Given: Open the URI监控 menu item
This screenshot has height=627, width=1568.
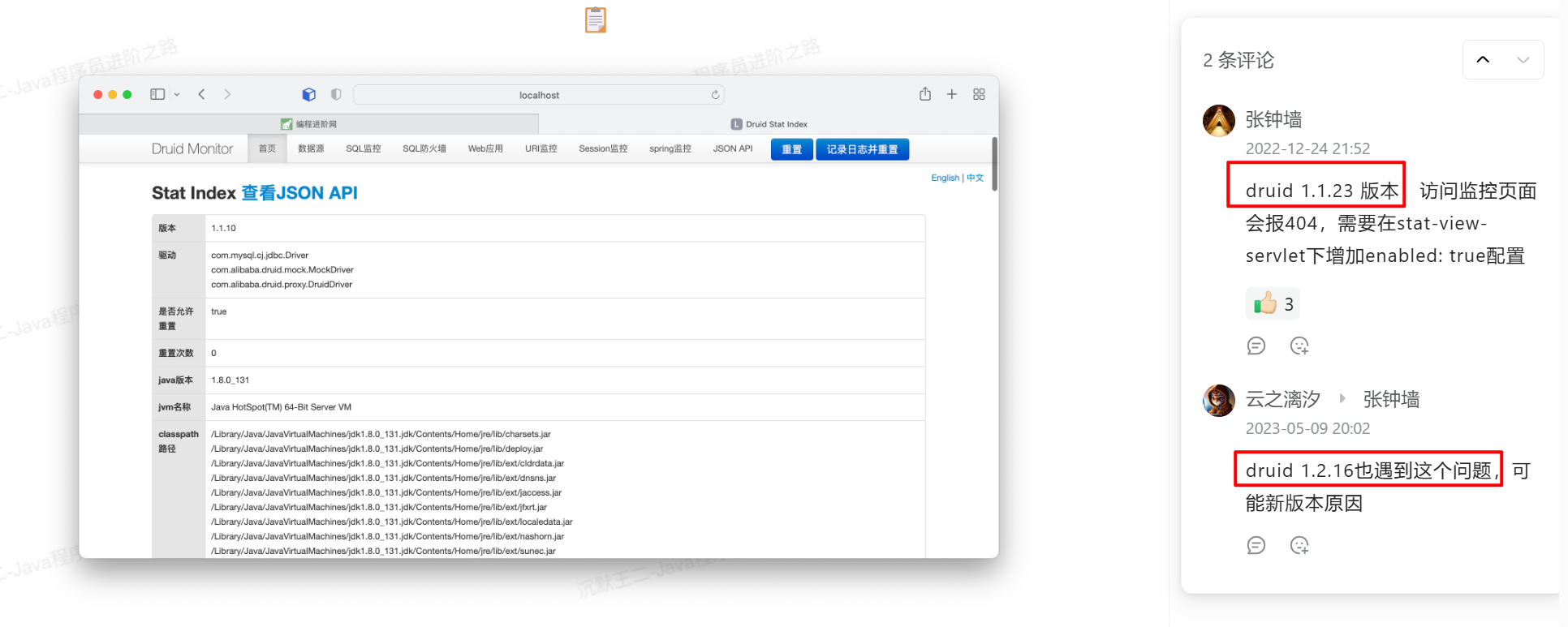Looking at the screenshot, I should [541, 148].
